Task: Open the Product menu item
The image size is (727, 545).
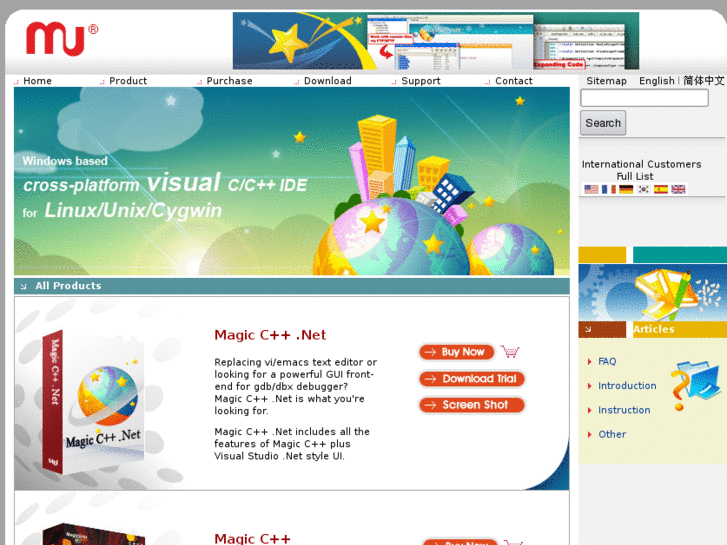Action: tap(128, 81)
